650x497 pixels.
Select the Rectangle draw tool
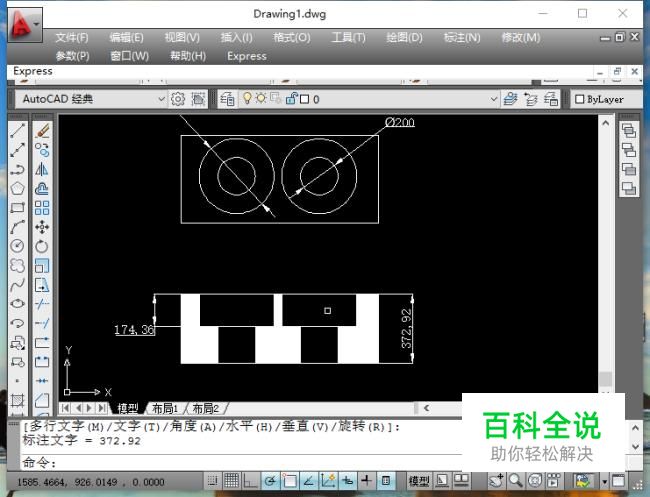tap(17, 208)
